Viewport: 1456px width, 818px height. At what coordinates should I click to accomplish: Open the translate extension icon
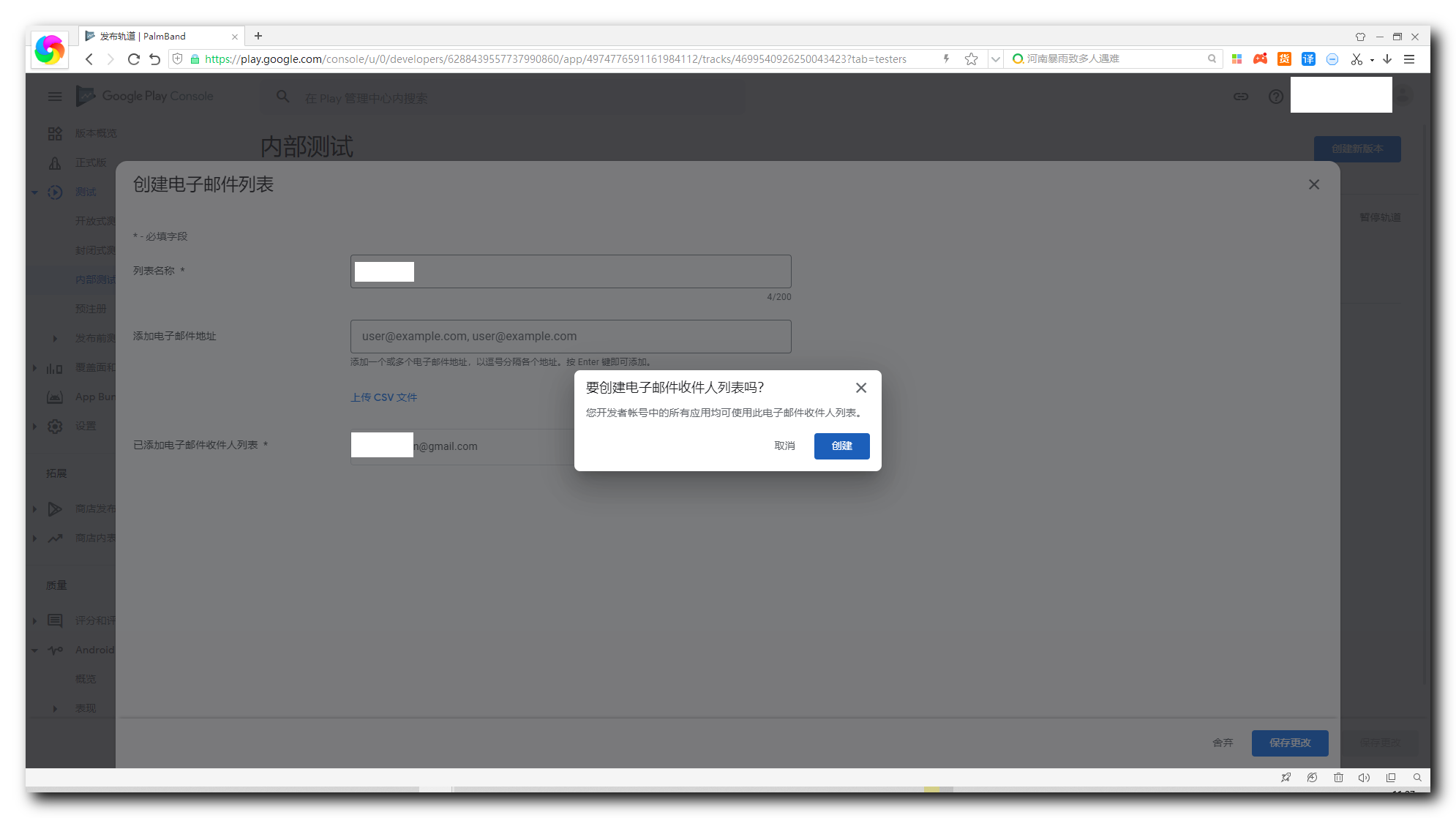[x=1308, y=59]
